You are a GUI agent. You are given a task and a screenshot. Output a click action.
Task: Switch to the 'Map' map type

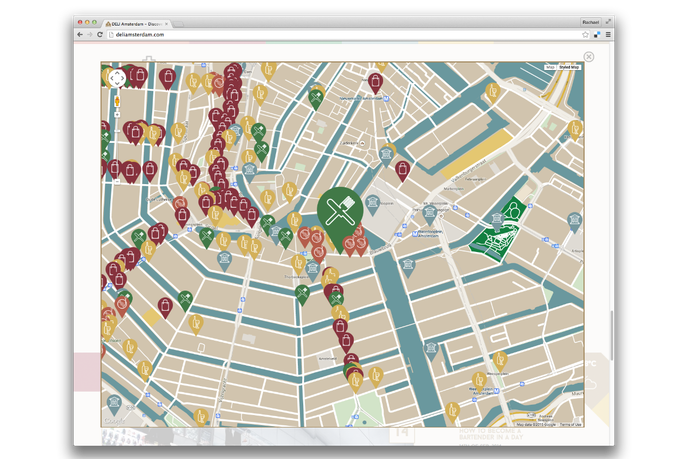[x=550, y=67]
